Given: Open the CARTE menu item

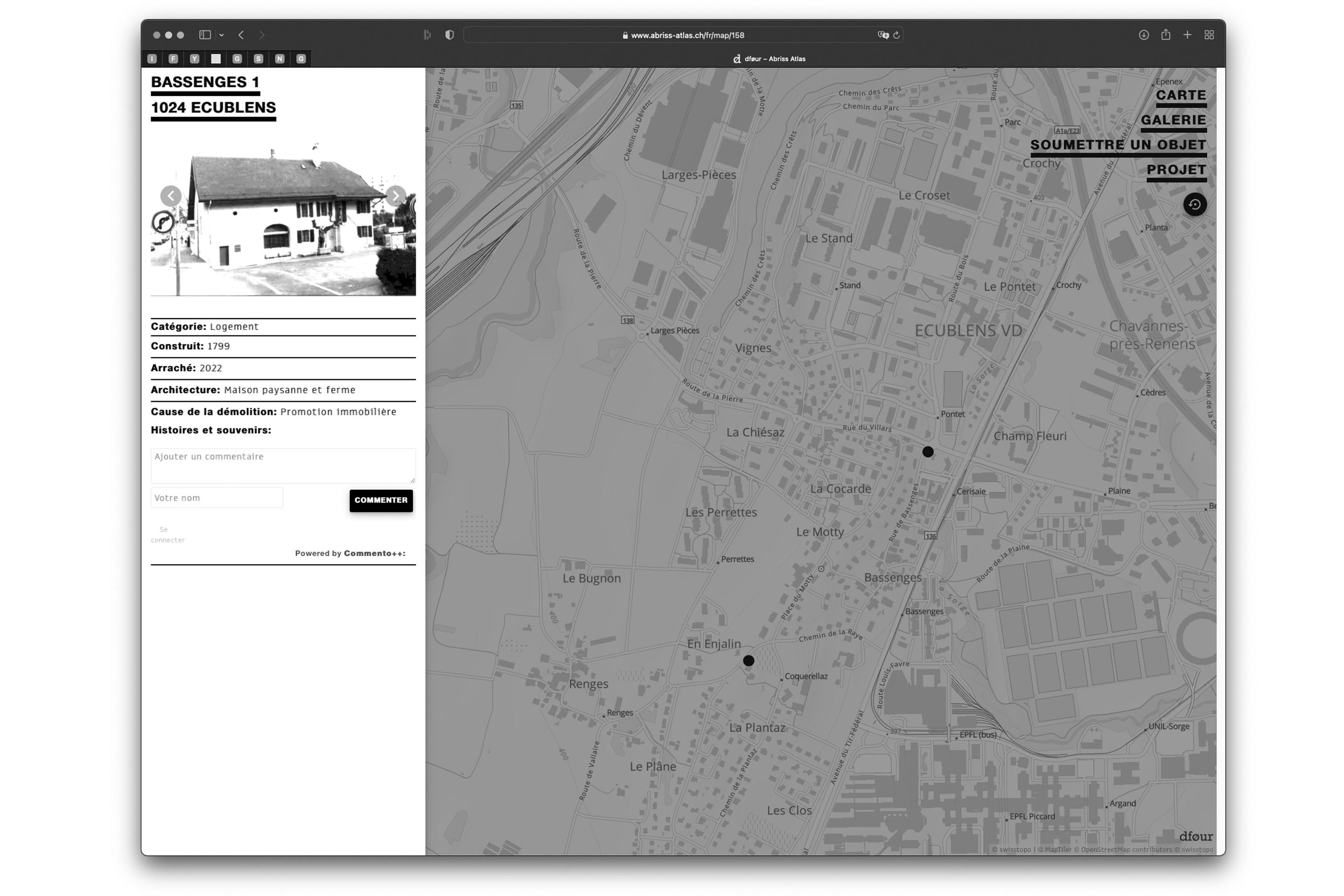Looking at the screenshot, I should pos(1181,95).
